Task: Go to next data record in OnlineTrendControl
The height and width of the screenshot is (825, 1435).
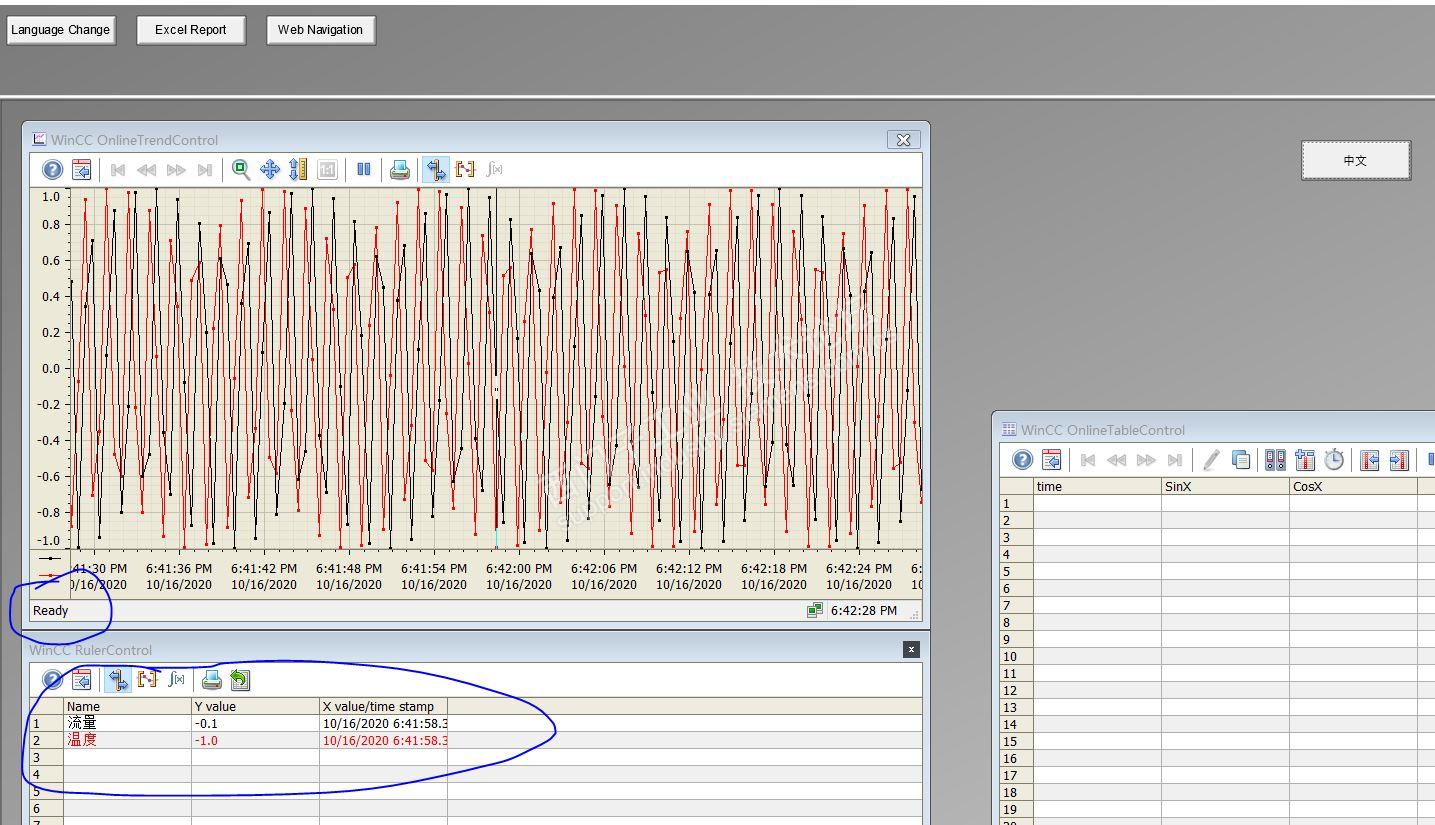Action: (x=176, y=170)
